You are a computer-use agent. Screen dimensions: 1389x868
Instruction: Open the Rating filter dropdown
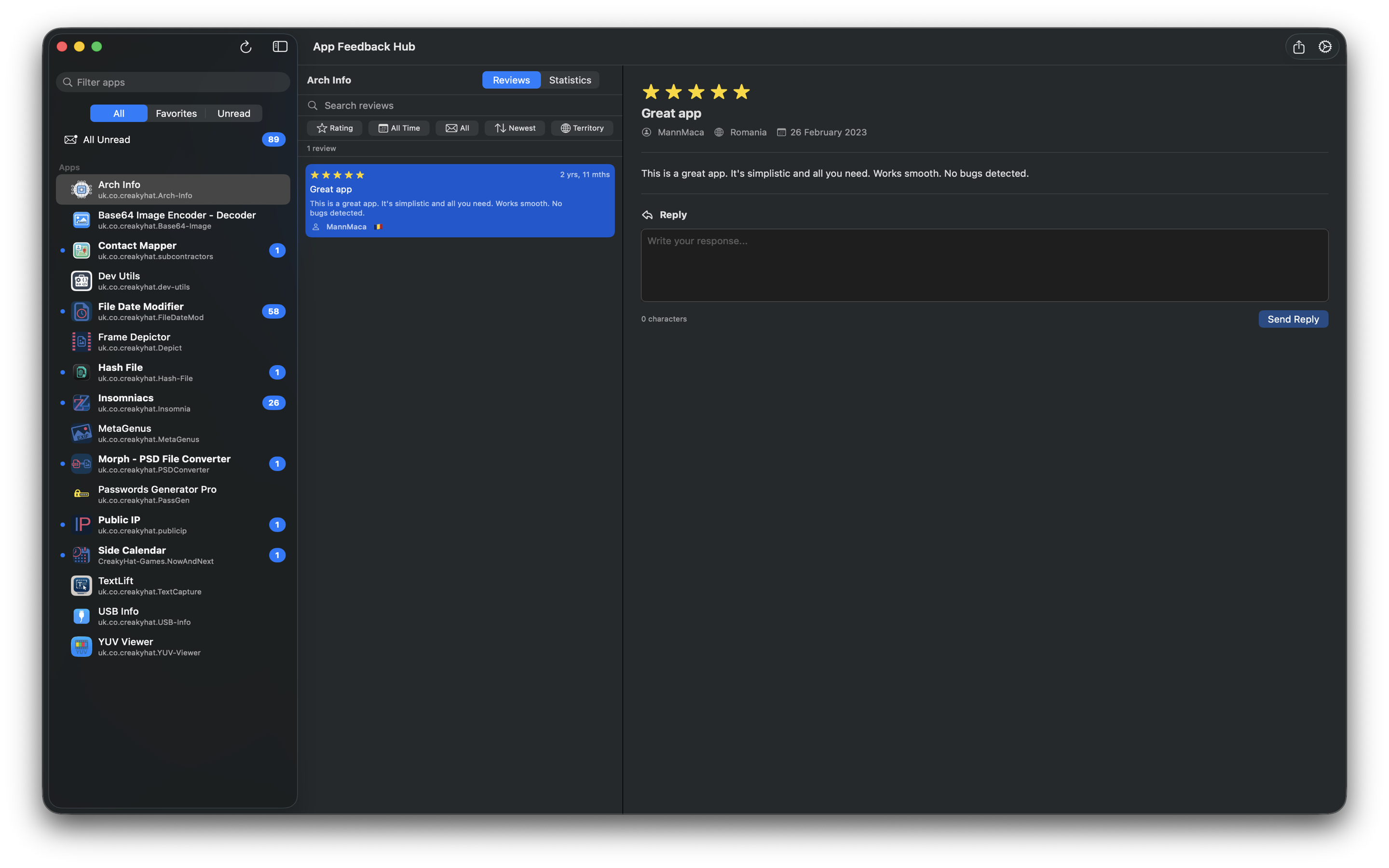335,127
